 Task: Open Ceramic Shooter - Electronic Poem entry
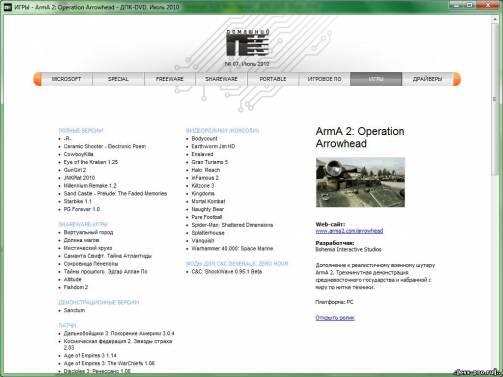click(105, 146)
